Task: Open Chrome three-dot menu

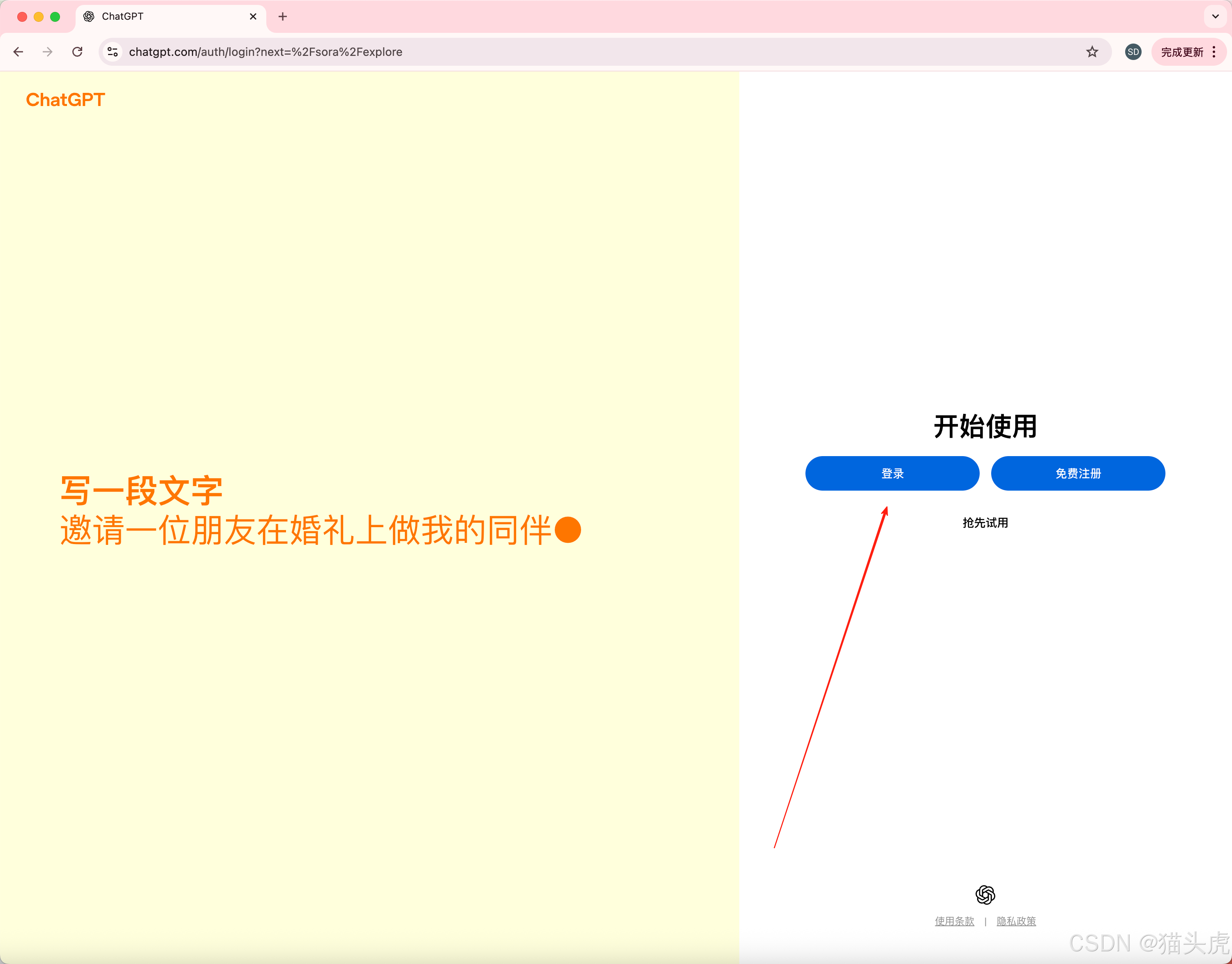Action: [1214, 52]
